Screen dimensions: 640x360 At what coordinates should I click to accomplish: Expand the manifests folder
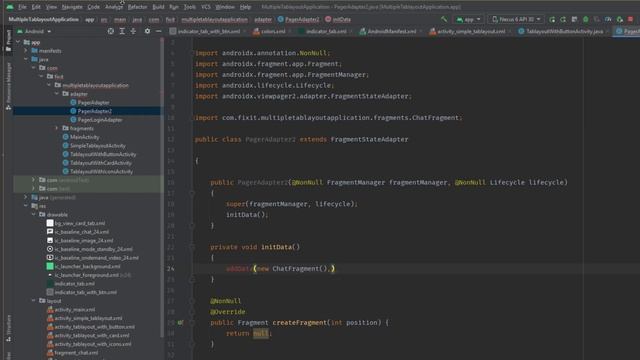pyautogui.click(x=26, y=51)
